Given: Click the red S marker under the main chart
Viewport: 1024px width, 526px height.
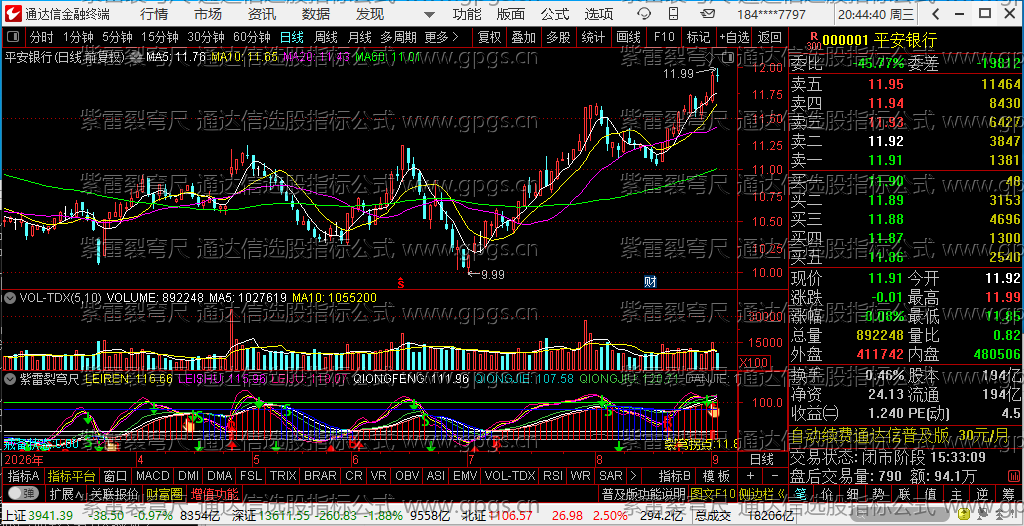Looking at the screenshot, I should click(x=401, y=284).
